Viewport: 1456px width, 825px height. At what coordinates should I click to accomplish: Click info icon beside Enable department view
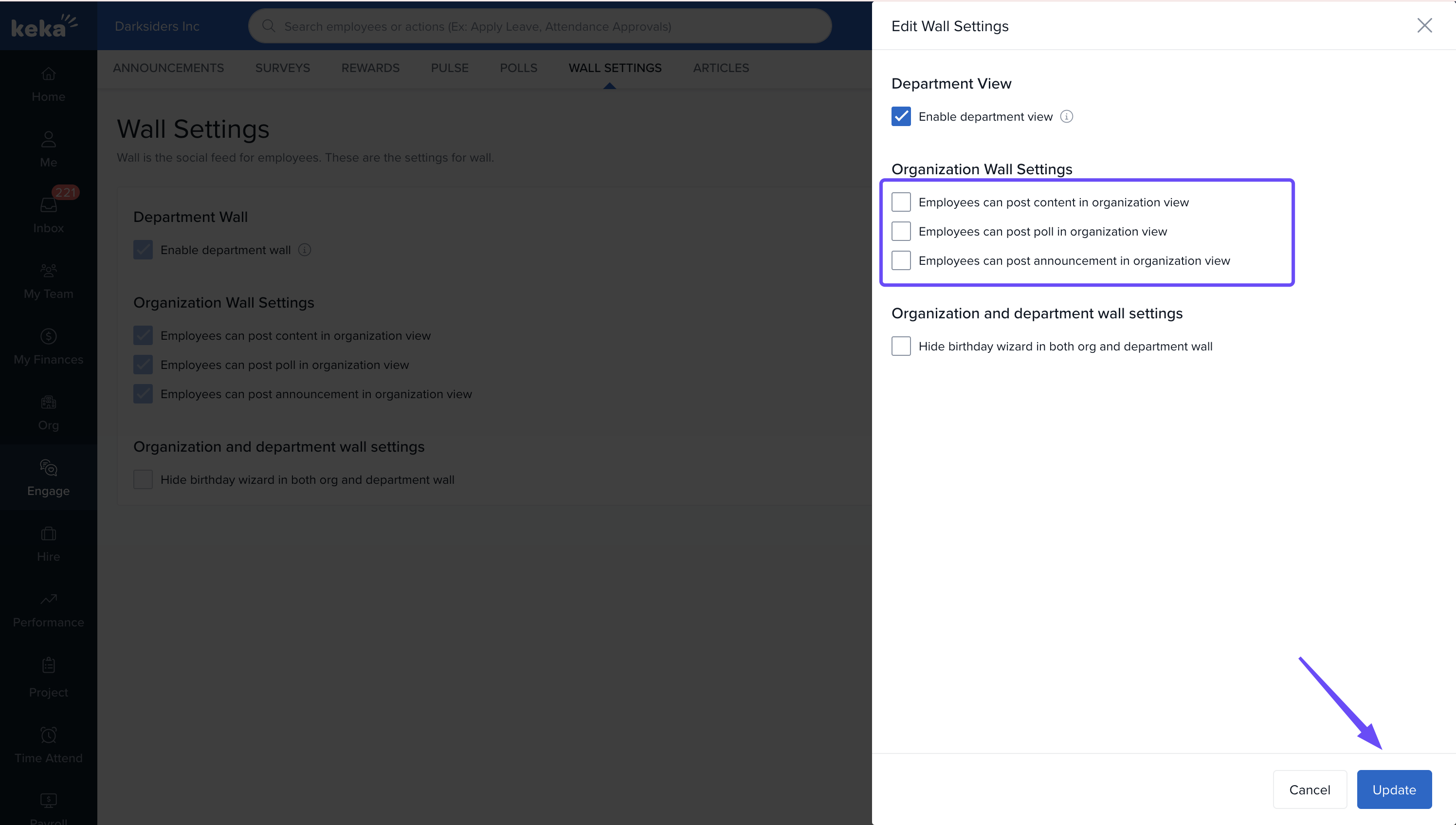pos(1066,117)
